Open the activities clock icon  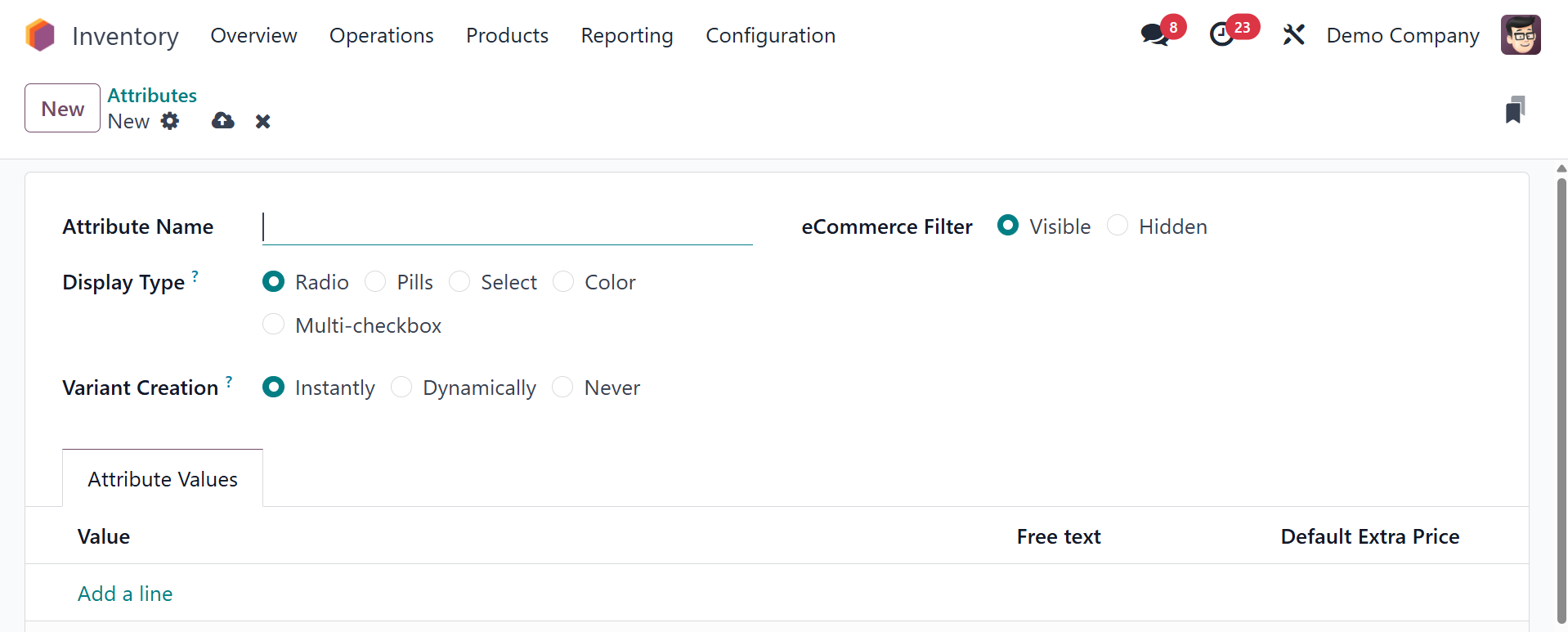[1222, 35]
